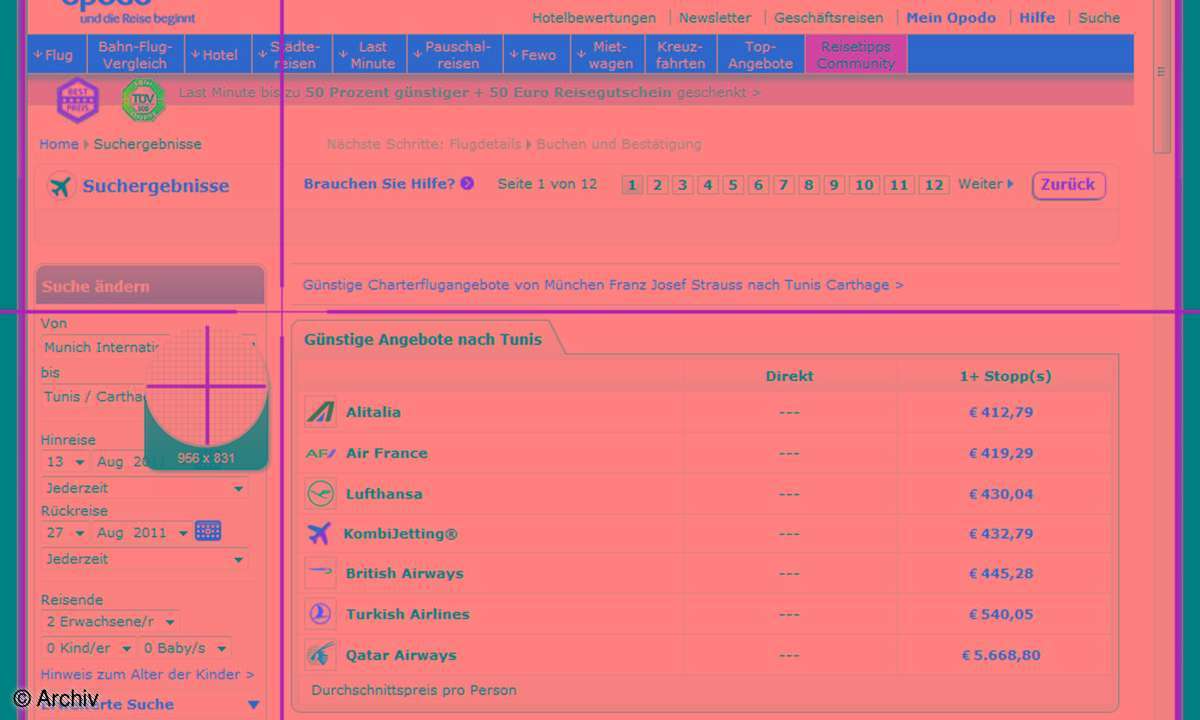Select the Alitalia price € 412,79
Viewport: 1200px width, 720px height.
[x=1001, y=412]
